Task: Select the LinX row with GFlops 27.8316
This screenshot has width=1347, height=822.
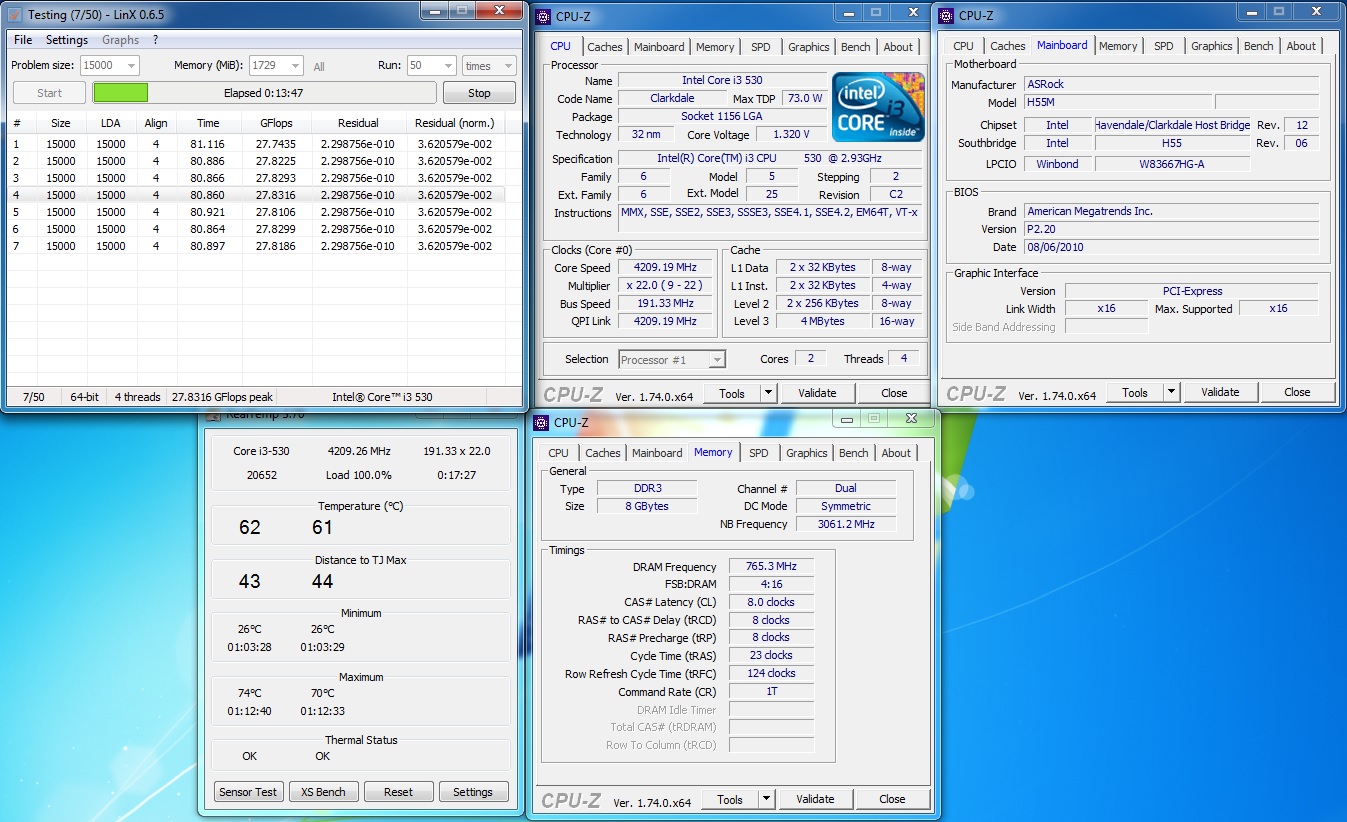Action: click(x=256, y=195)
